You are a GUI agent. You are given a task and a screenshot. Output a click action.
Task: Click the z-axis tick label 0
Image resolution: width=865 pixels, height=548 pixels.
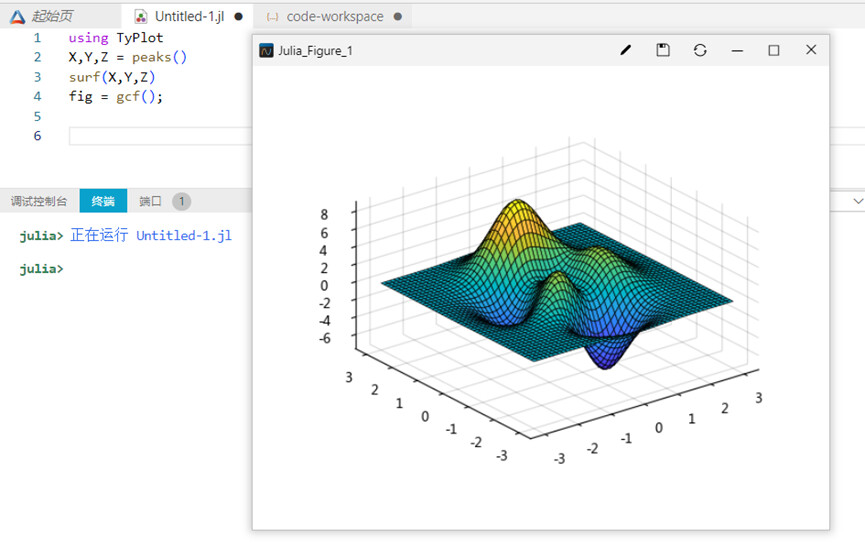(x=324, y=285)
